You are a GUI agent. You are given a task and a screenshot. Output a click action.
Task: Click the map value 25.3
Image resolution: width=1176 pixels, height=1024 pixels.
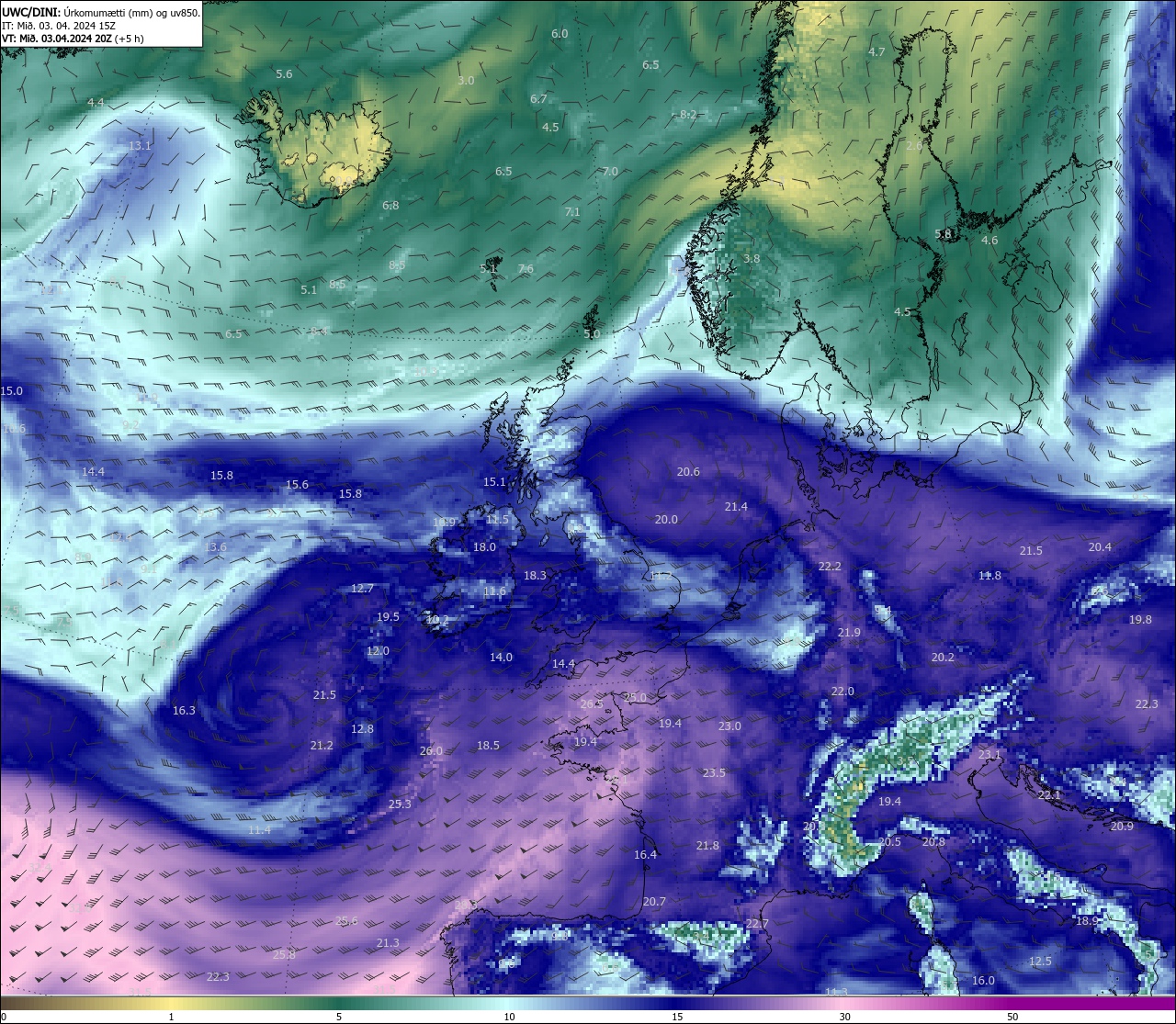tap(400, 804)
